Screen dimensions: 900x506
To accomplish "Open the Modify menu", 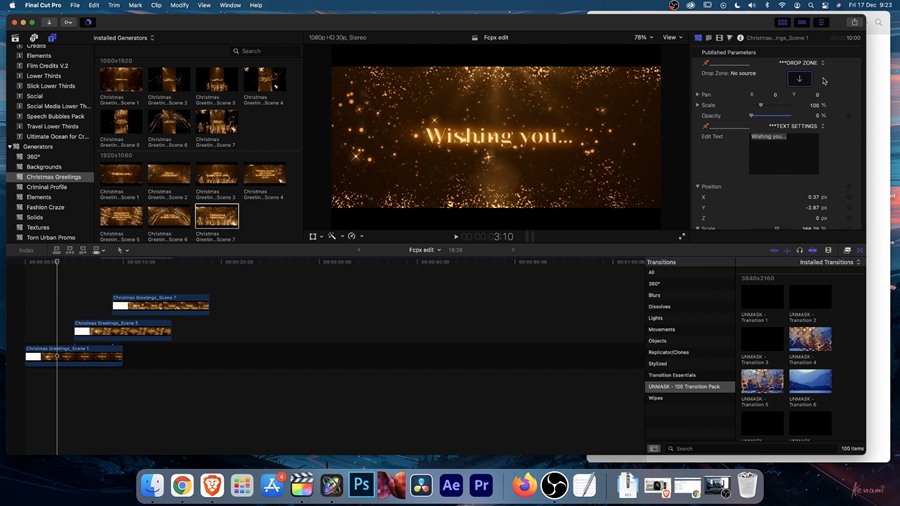I will click(179, 5).
